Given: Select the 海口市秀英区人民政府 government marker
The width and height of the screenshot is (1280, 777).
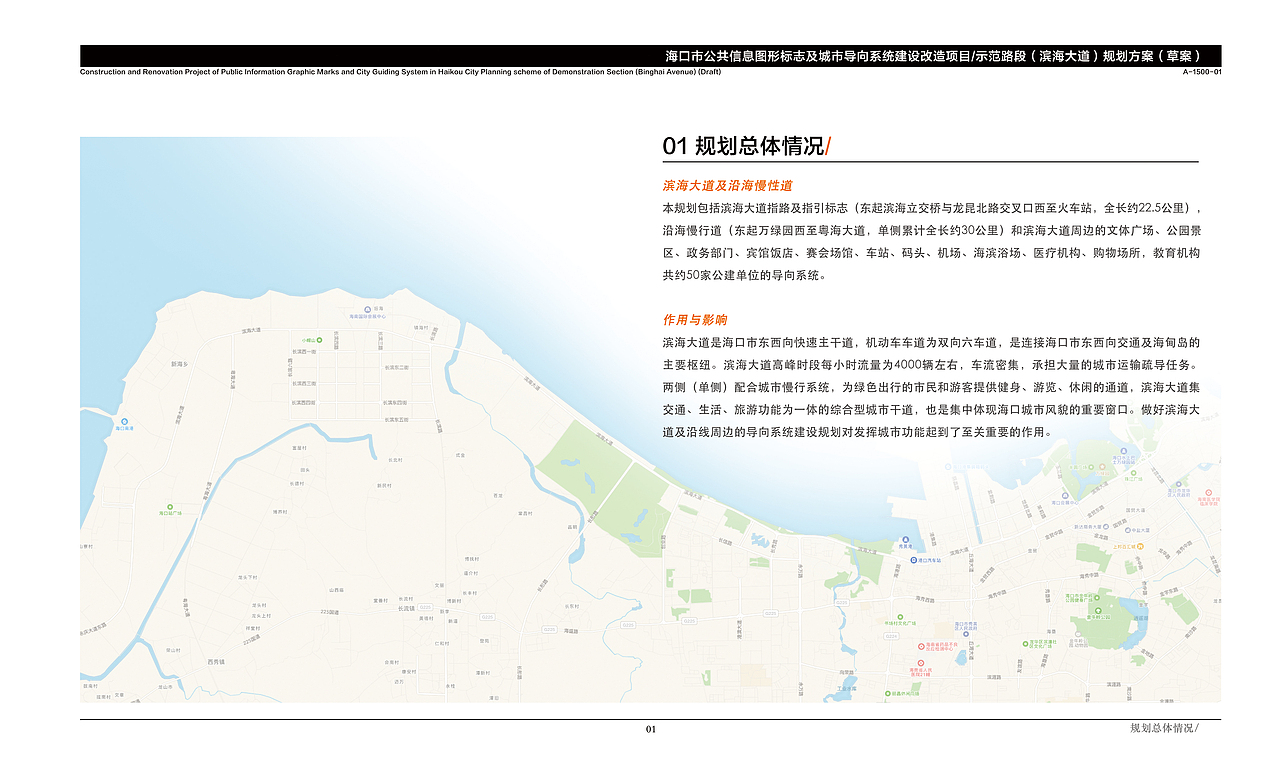Looking at the screenshot, I should coord(966,634).
